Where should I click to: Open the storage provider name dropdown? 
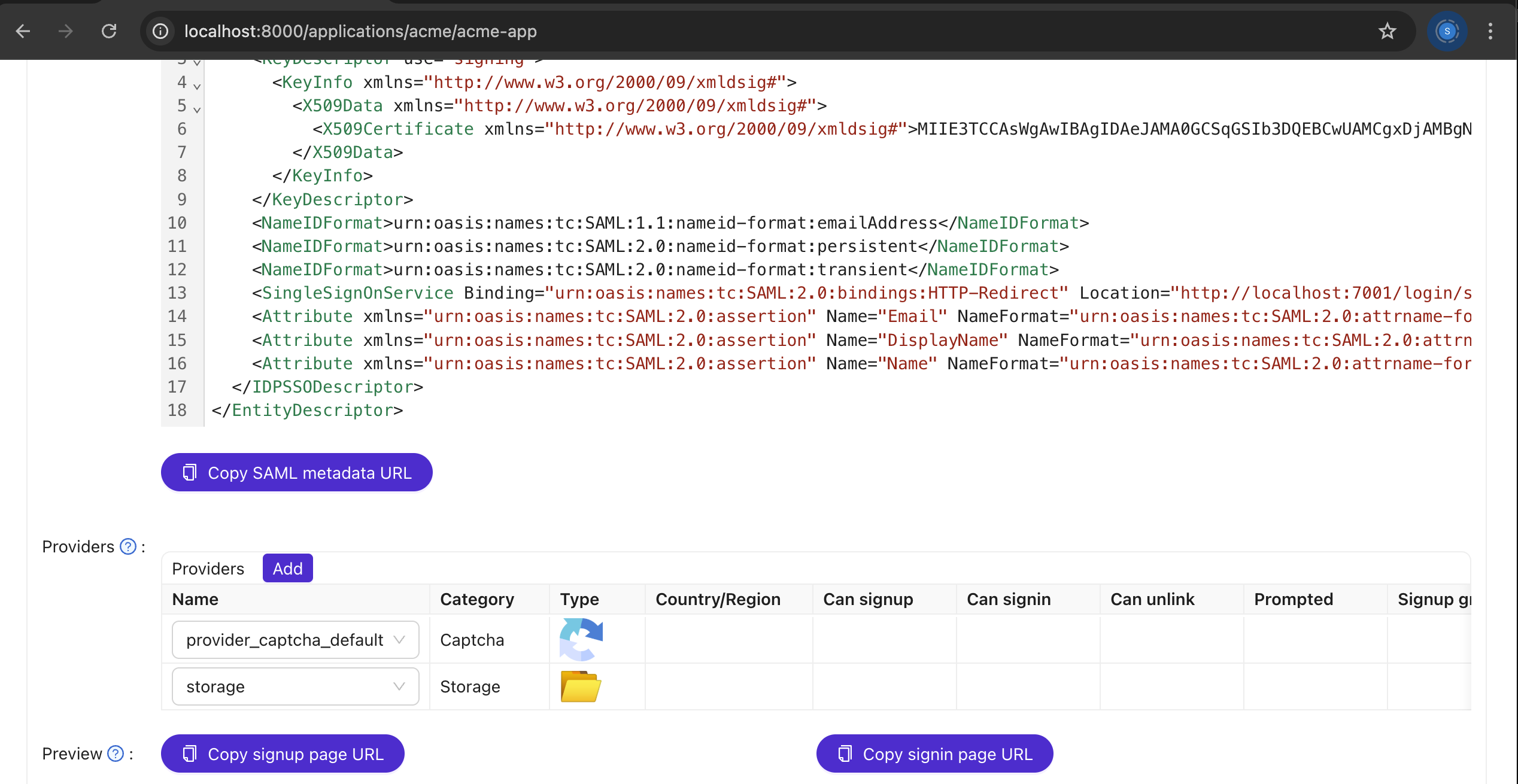[295, 686]
